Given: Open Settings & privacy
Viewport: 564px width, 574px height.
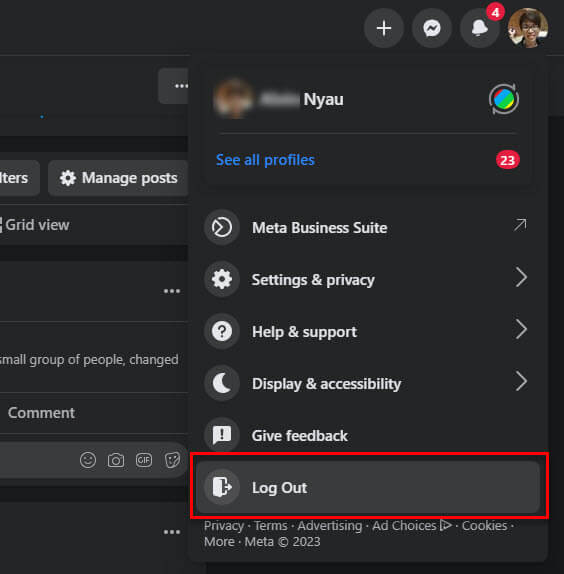Looking at the screenshot, I should pos(368,279).
